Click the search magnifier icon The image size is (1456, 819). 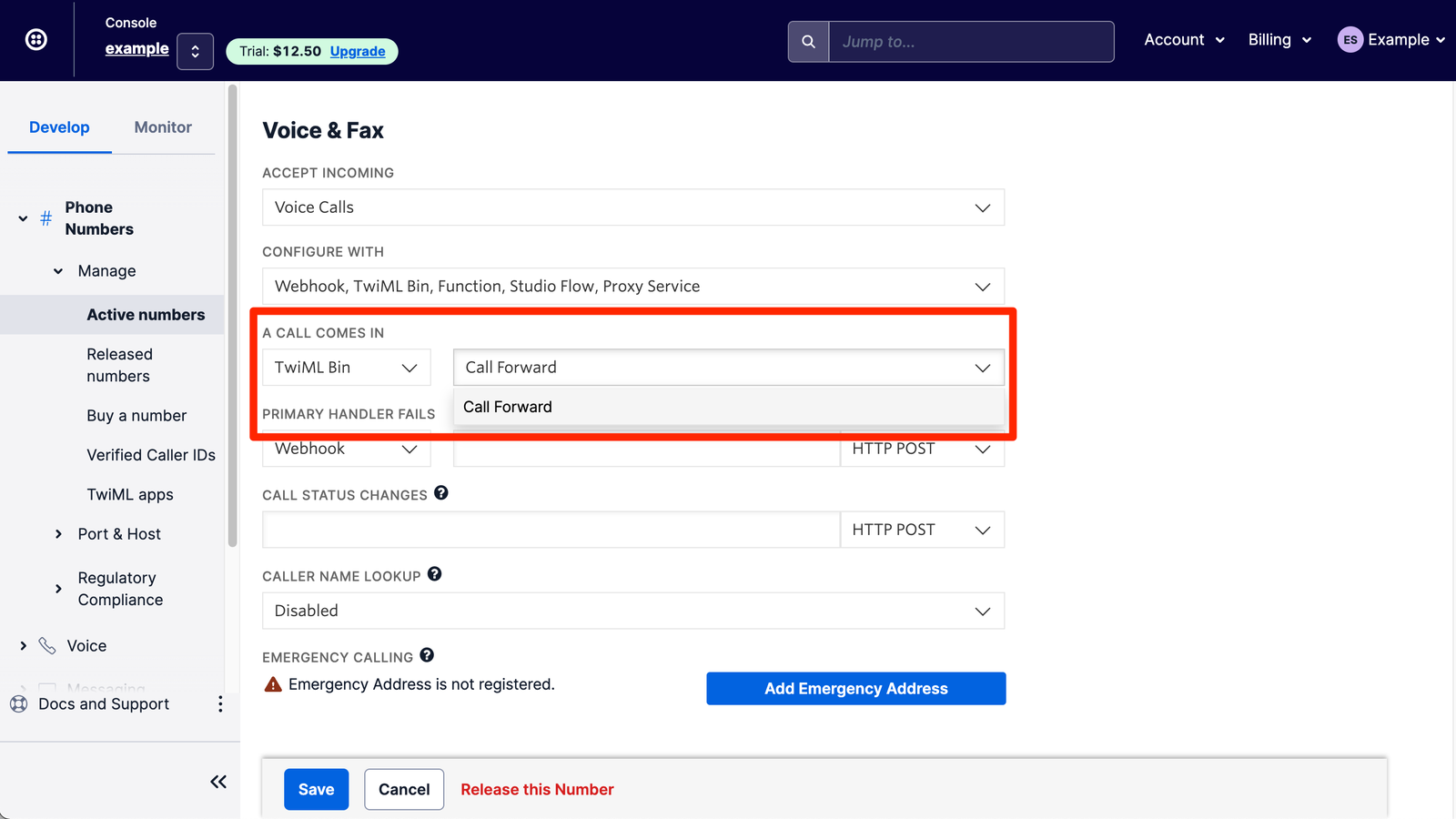(807, 41)
